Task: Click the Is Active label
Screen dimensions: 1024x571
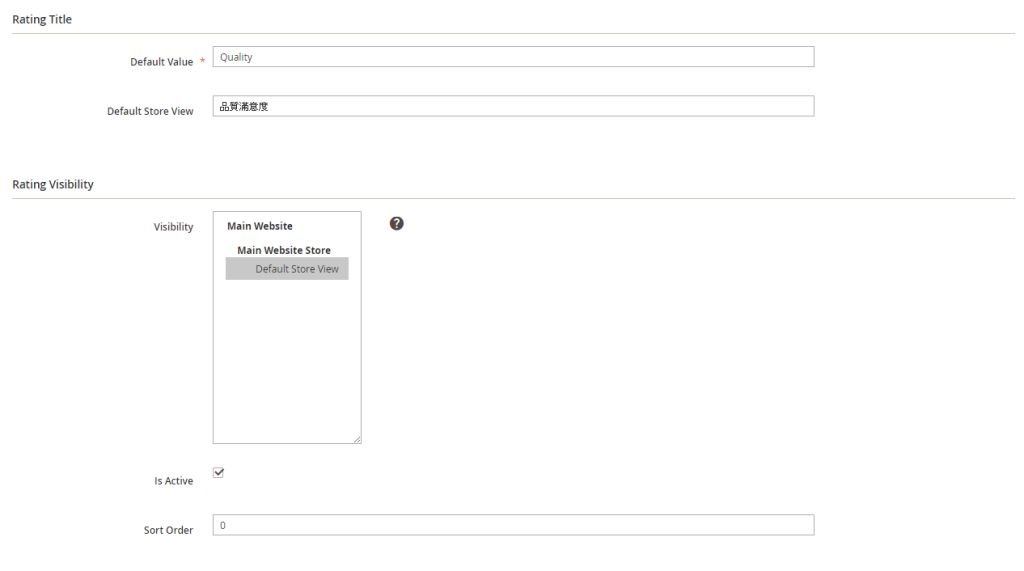Action: [174, 481]
